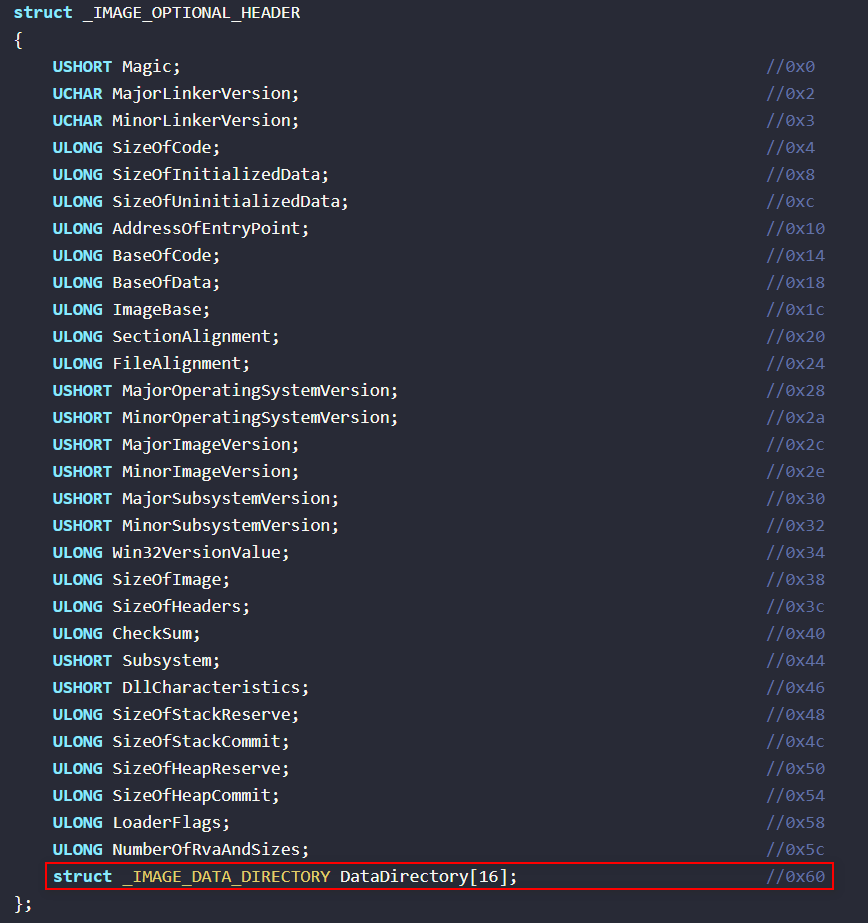
Task: Click the //0x28 offset comment
Action: (796, 391)
